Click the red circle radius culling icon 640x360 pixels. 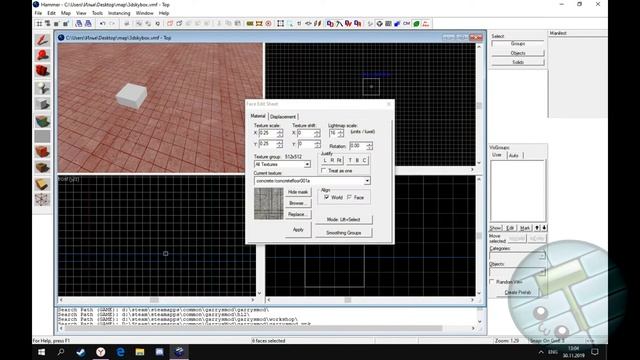tap(269, 24)
